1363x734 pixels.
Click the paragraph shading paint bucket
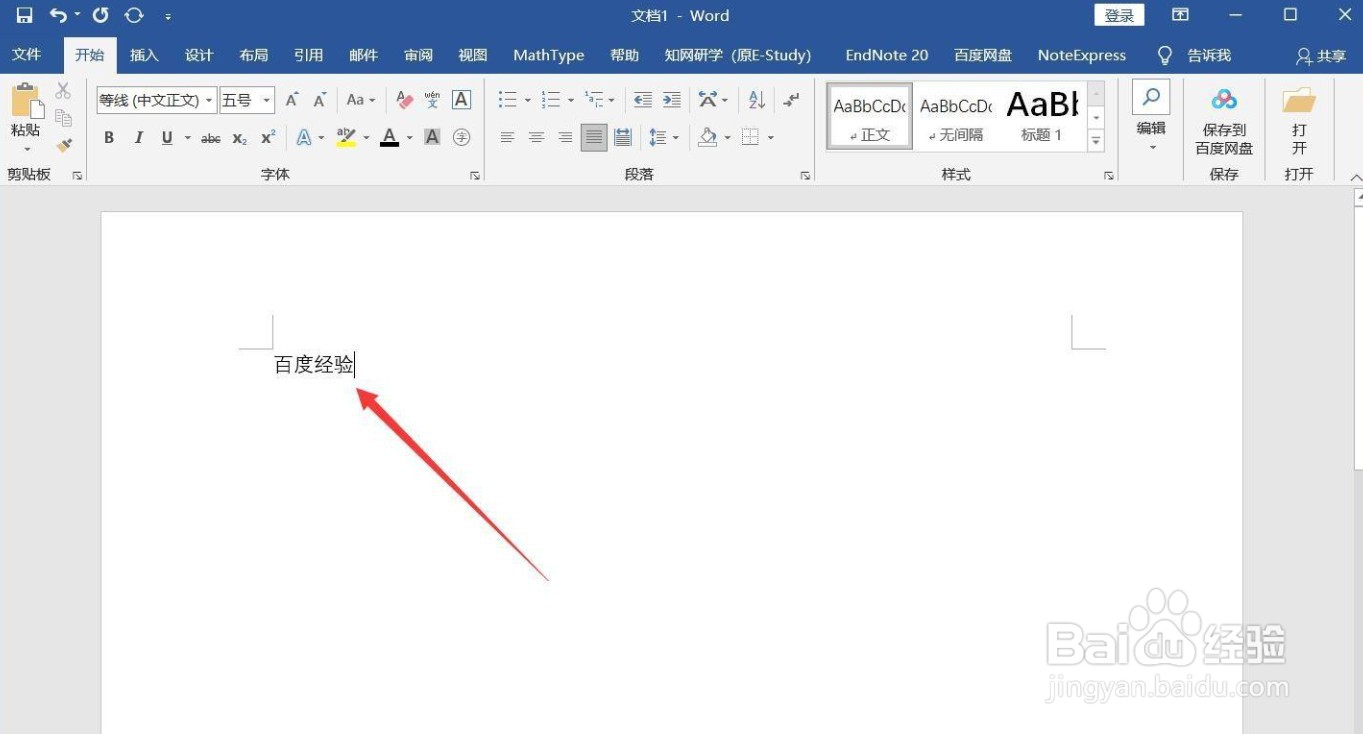pyautogui.click(x=708, y=137)
